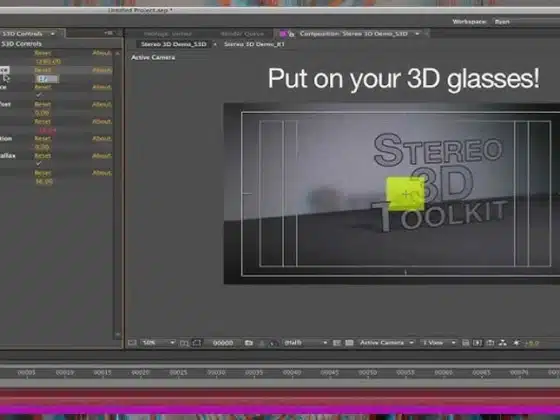This screenshot has height=420, width=560.
Task: Toggle pixel aspect ratio correction icon
Action: [x=465, y=343]
